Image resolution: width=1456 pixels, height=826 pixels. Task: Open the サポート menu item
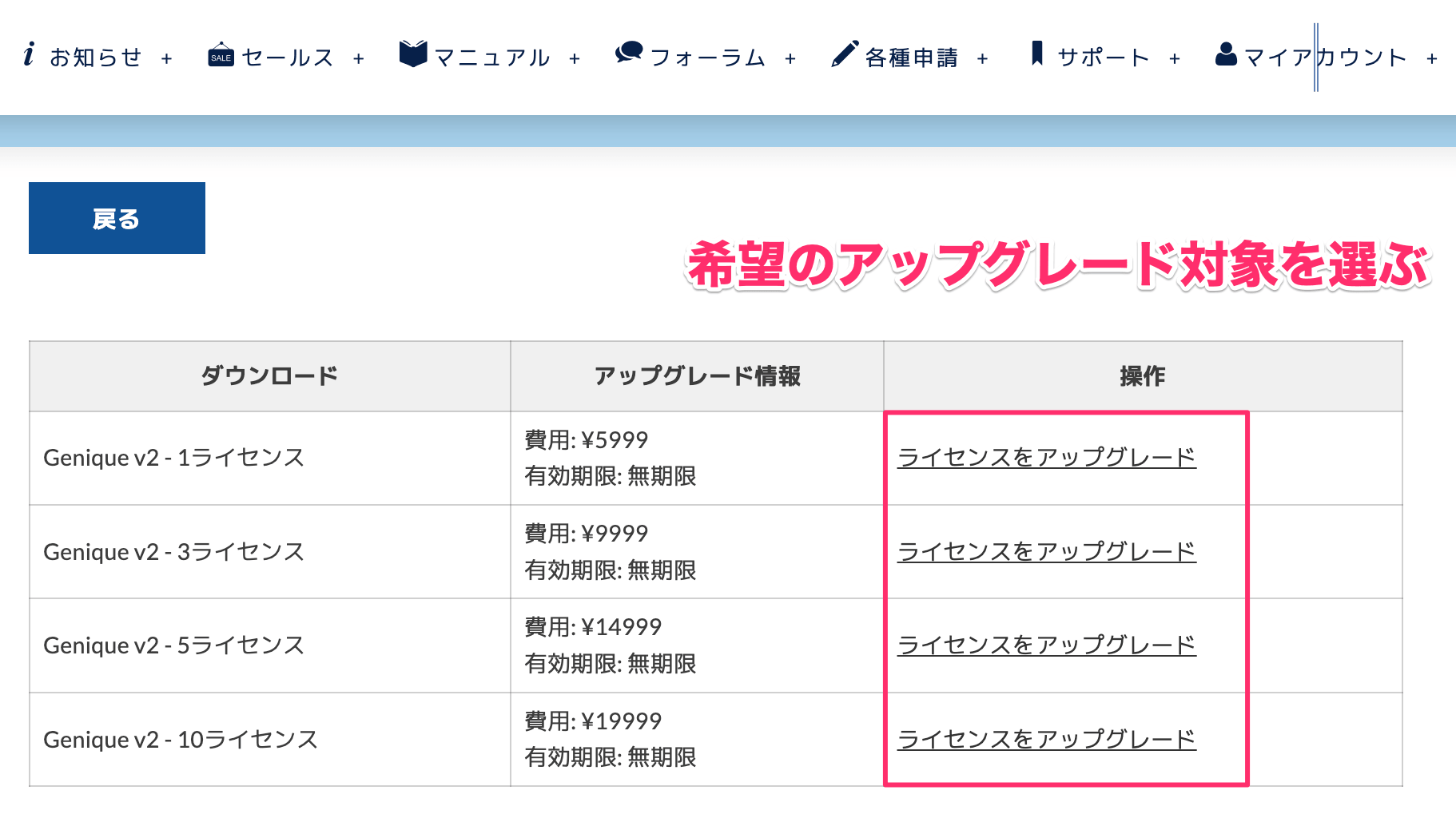[x=1104, y=58]
